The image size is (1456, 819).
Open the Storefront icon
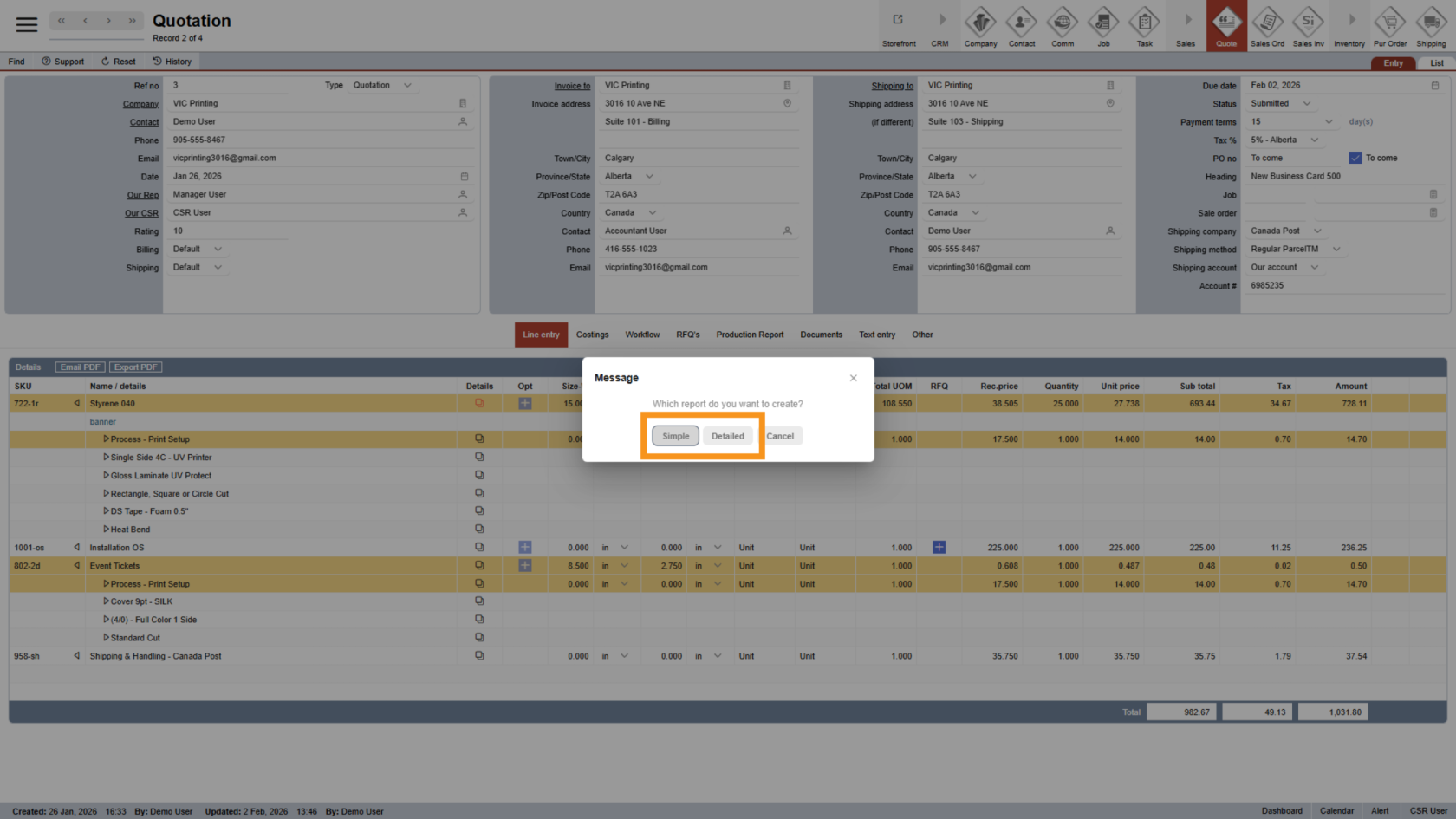coord(899,25)
